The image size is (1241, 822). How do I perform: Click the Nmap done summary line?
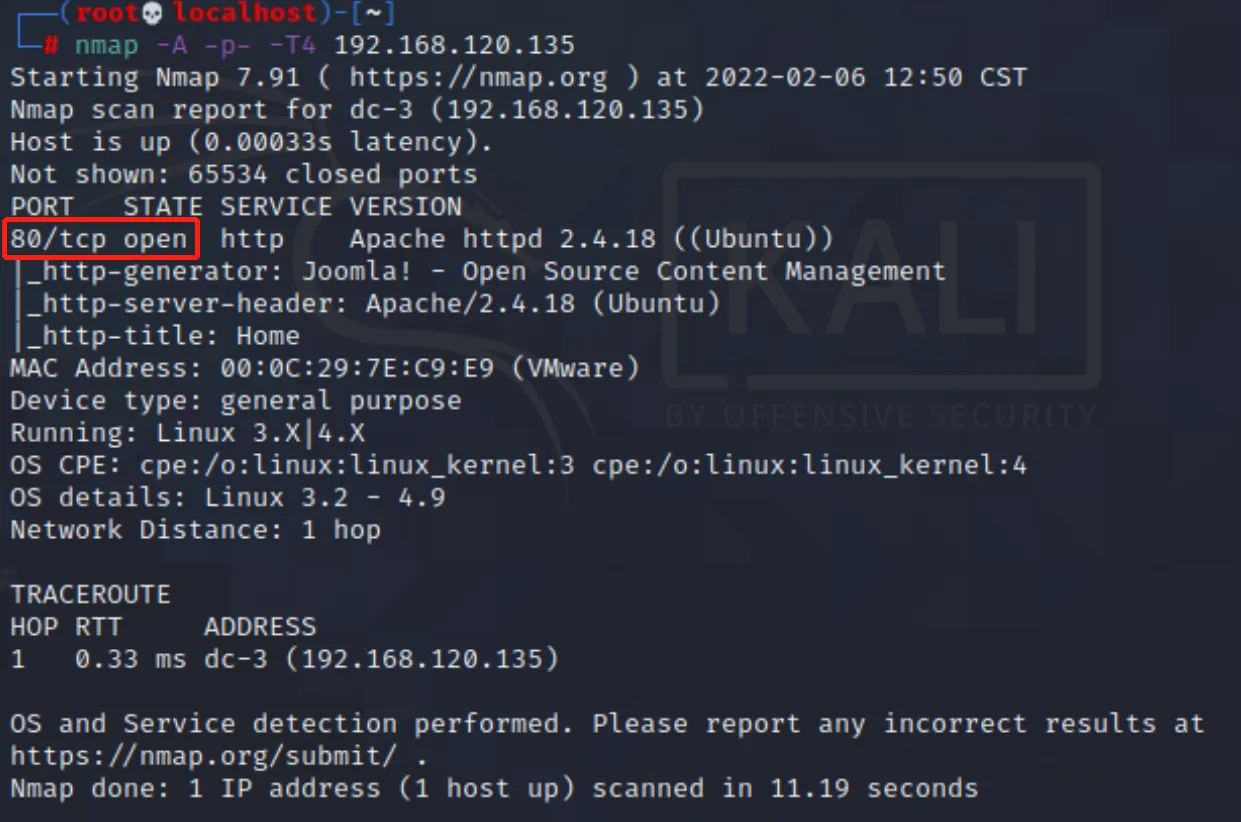tap(494, 788)
